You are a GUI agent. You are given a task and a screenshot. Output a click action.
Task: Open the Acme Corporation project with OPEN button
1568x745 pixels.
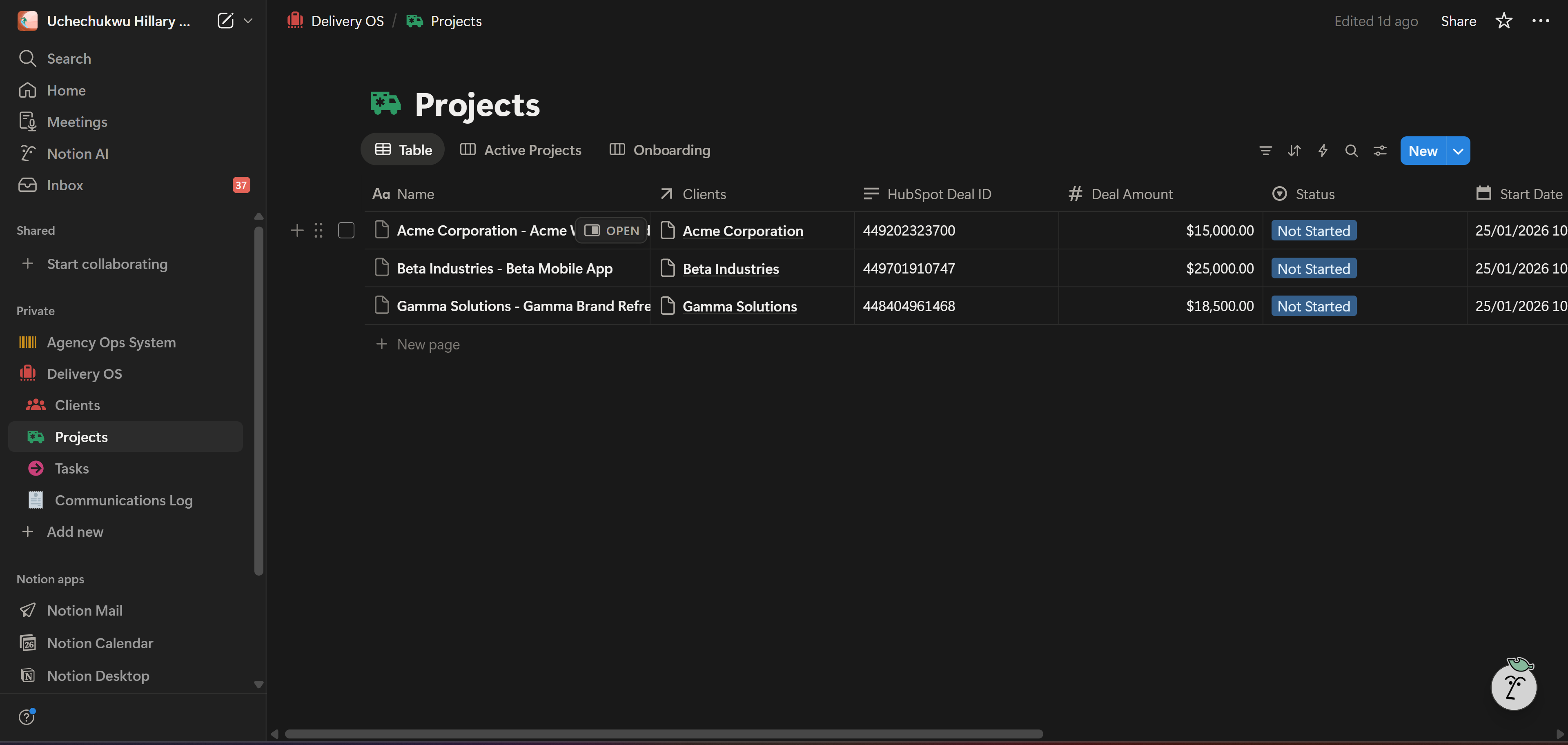(x=611, y=230)
